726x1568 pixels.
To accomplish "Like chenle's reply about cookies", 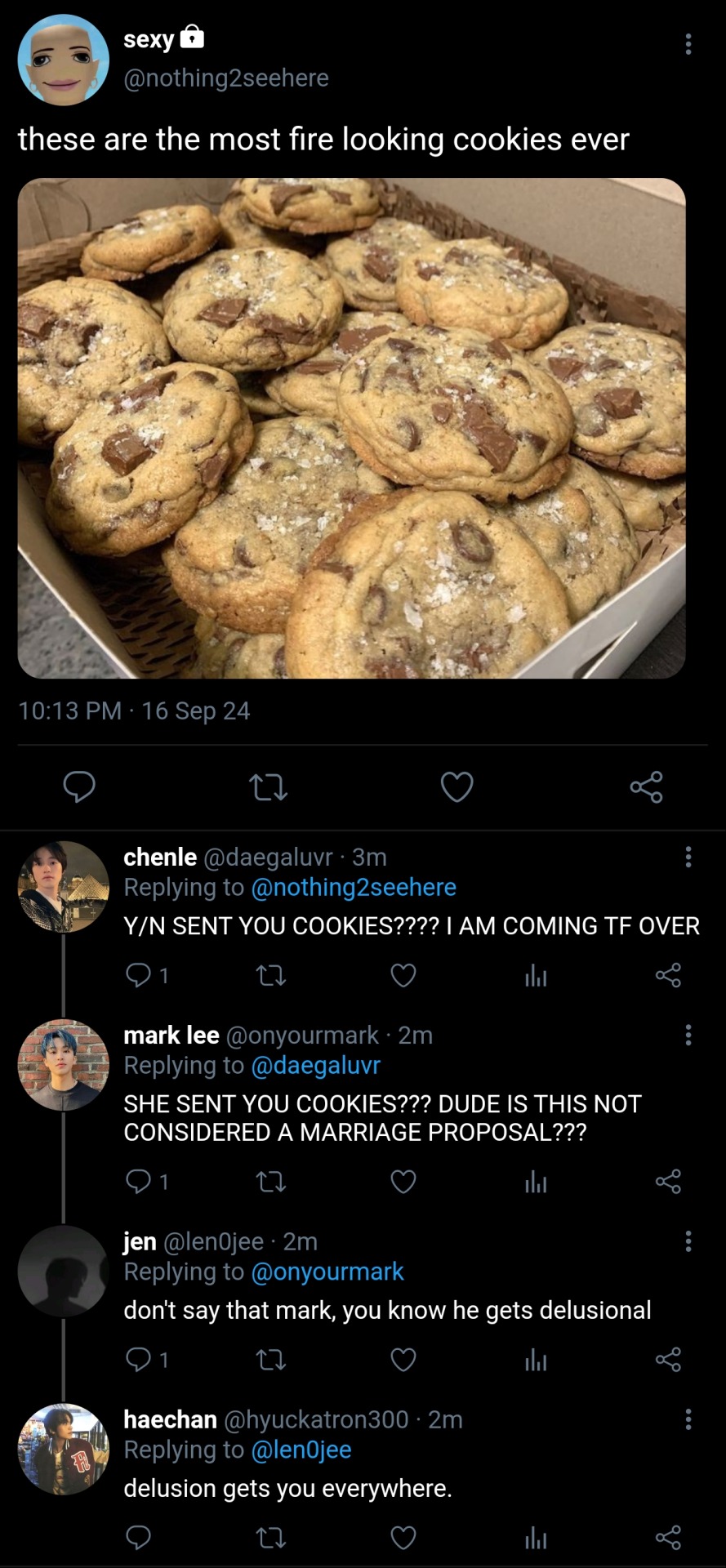I will click(x=403, y=975).
